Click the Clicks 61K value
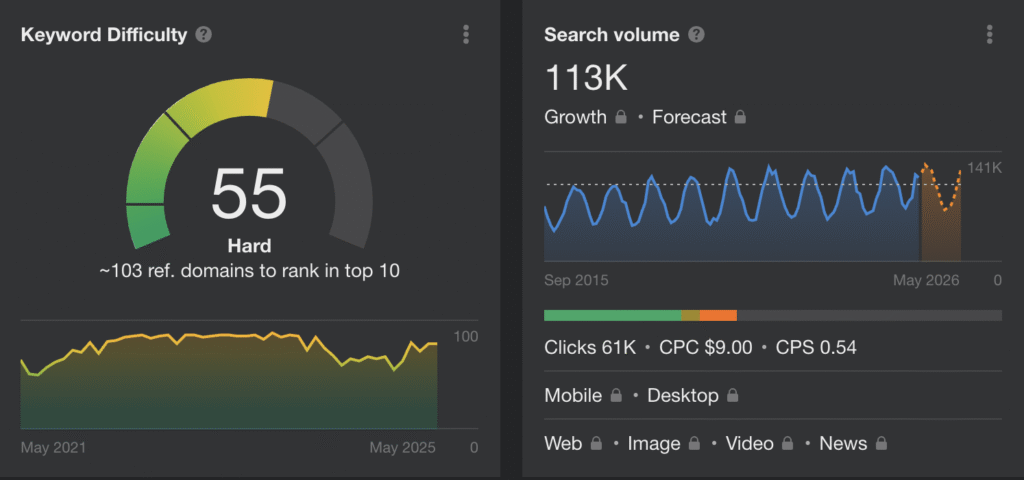Screen dimensions: 1024x480 click(x=590, y=347)
